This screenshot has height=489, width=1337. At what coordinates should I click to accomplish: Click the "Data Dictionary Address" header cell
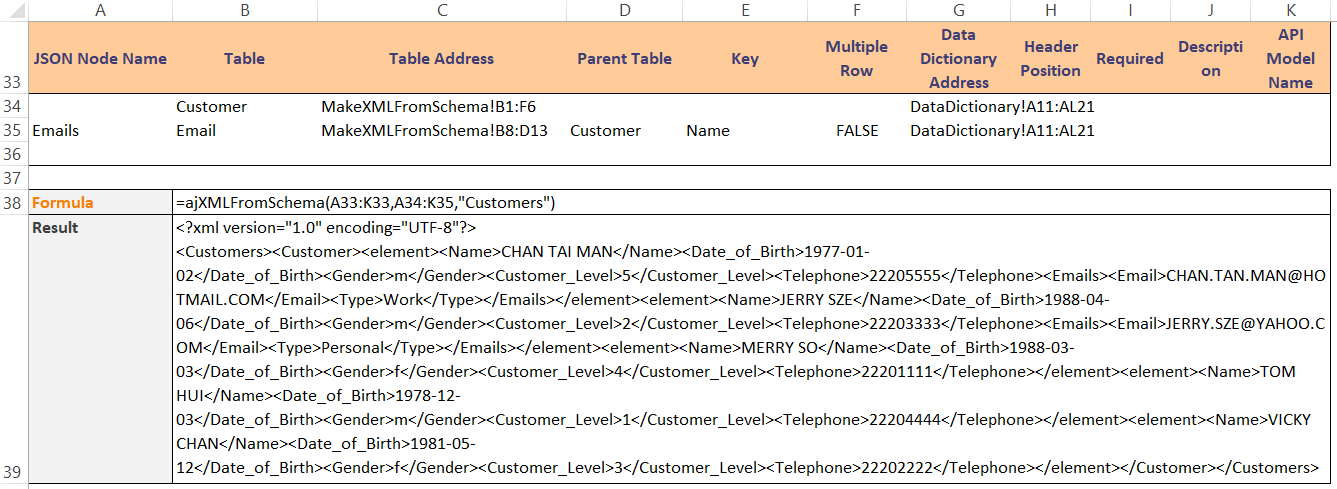[x=958, y=58]
